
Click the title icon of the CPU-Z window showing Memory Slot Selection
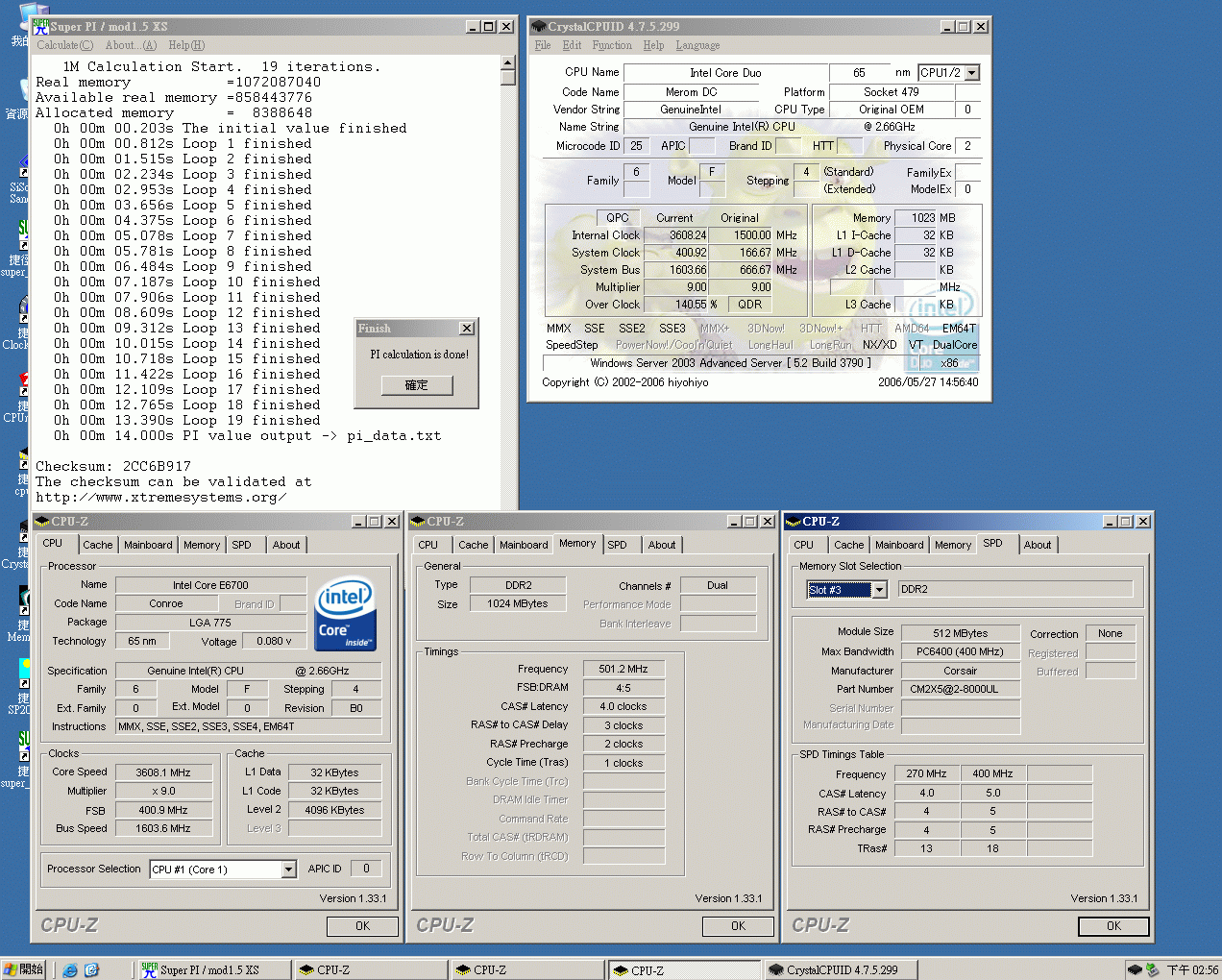coord(794,522)
